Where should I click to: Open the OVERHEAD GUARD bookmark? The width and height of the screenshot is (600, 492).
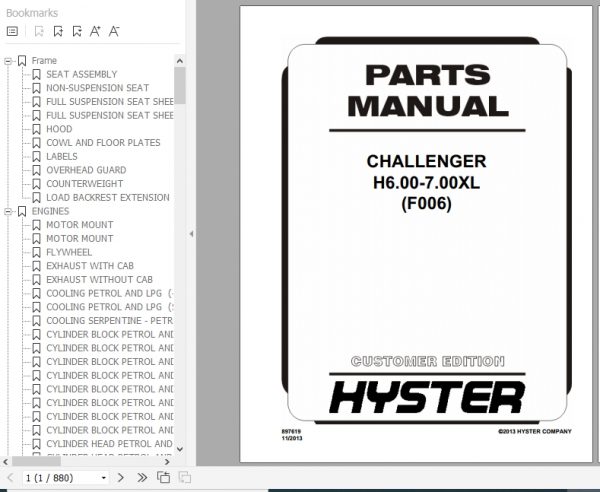(86, 170)
